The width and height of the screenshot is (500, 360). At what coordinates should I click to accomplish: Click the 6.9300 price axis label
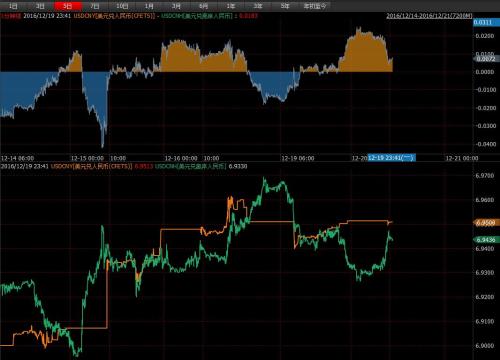pyautogui.click(x=485, y=273)
